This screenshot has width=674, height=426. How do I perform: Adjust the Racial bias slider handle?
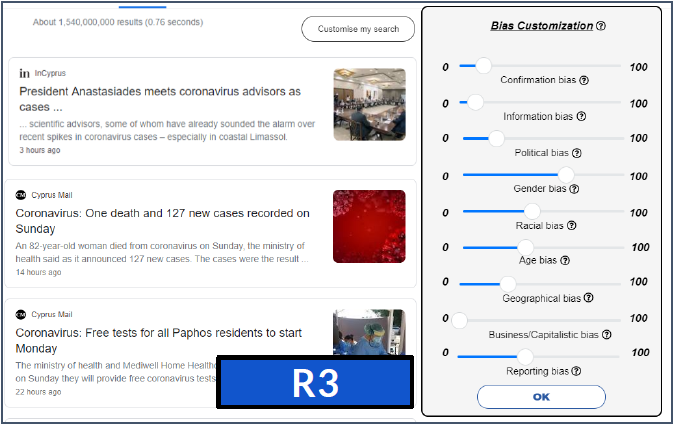(x=532, y=211)
